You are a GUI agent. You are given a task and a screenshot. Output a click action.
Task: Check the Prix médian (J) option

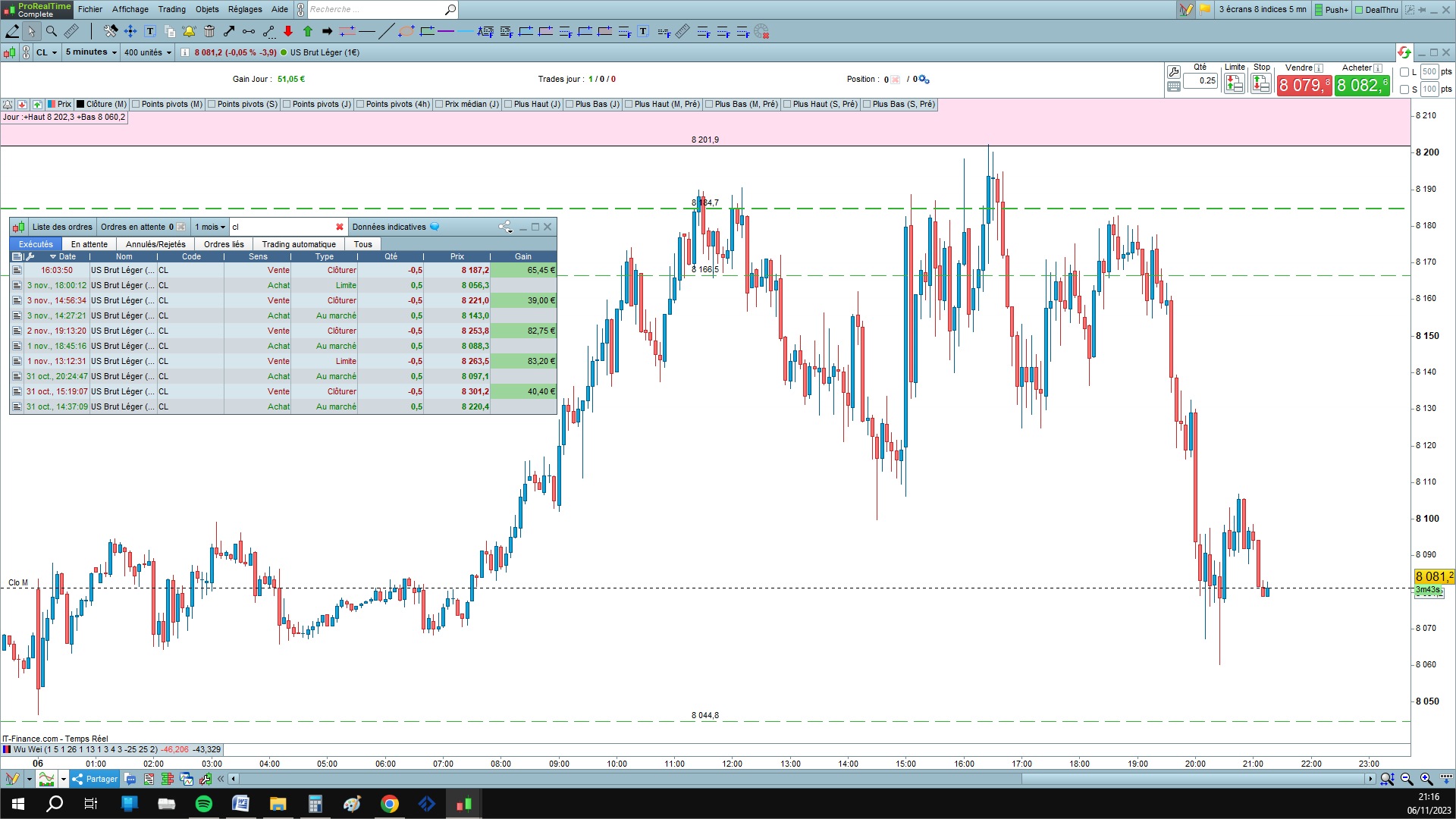coord(440,105)
